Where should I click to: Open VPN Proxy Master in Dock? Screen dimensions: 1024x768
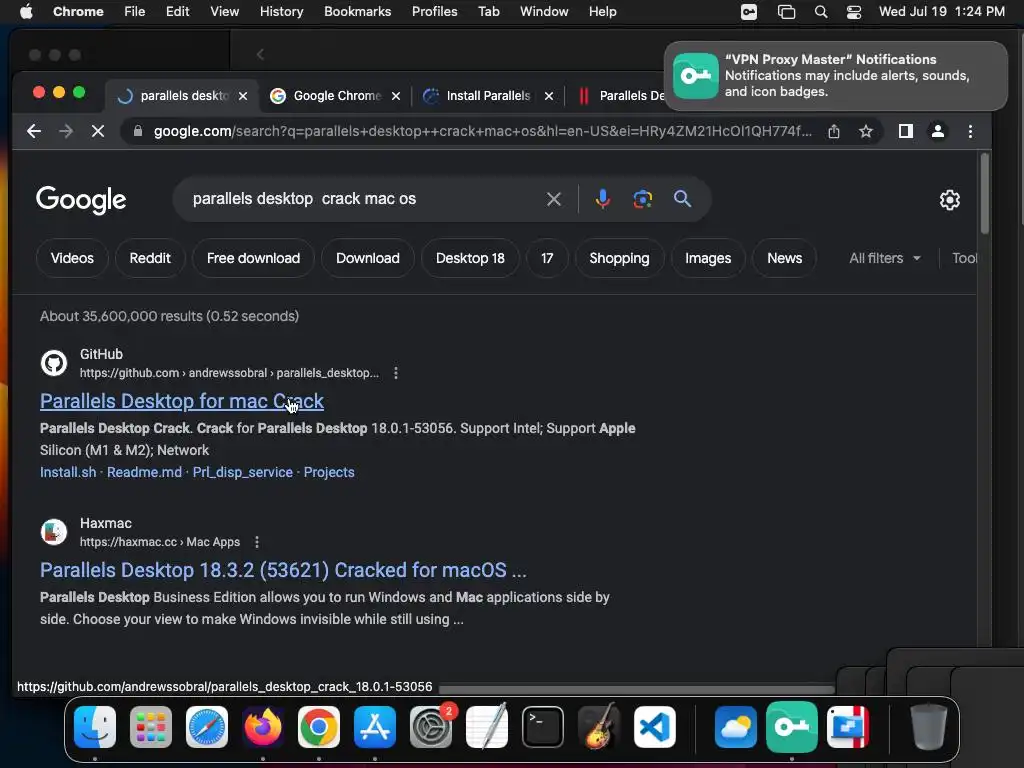coord(792,726)
